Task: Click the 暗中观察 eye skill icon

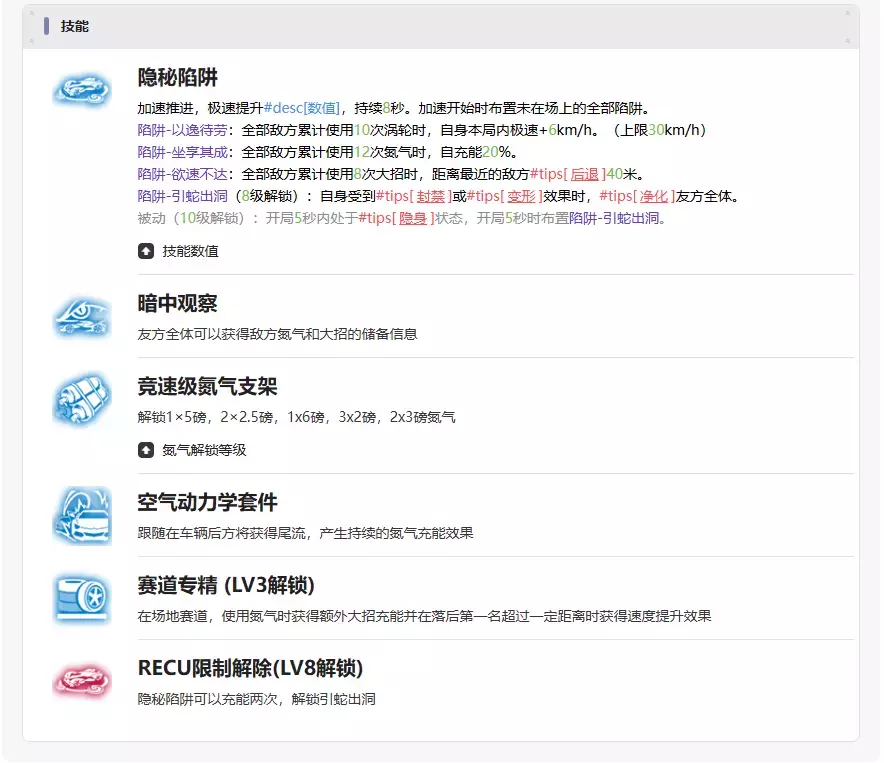Action: click(x=82, y=316)
